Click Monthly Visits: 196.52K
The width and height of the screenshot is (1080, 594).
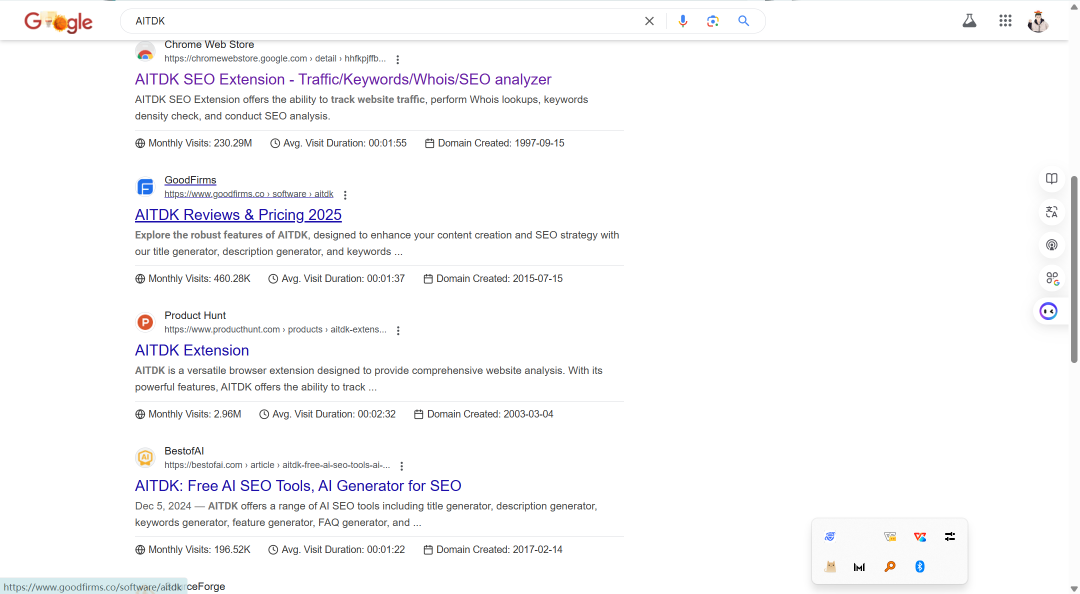[x=193, y=550]
